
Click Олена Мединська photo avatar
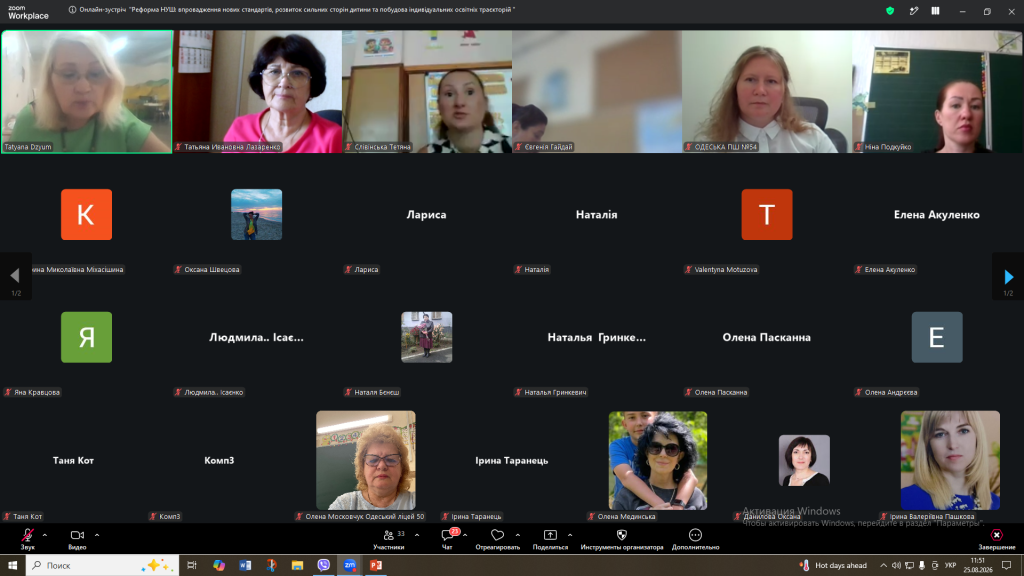click(658, 460)
